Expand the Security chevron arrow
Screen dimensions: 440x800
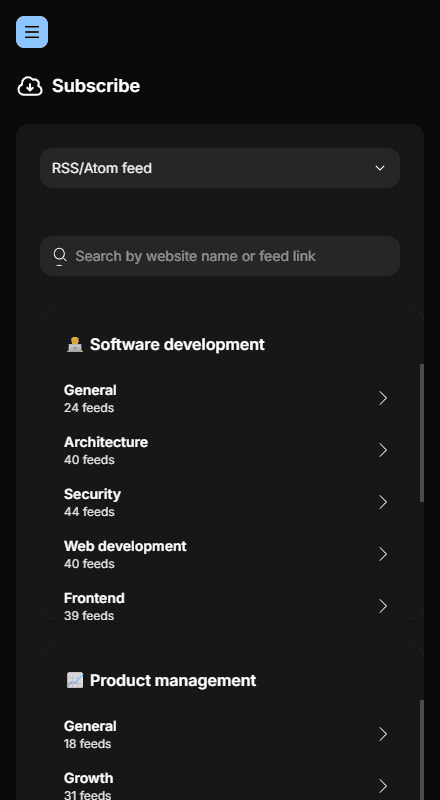click(383, 502)
